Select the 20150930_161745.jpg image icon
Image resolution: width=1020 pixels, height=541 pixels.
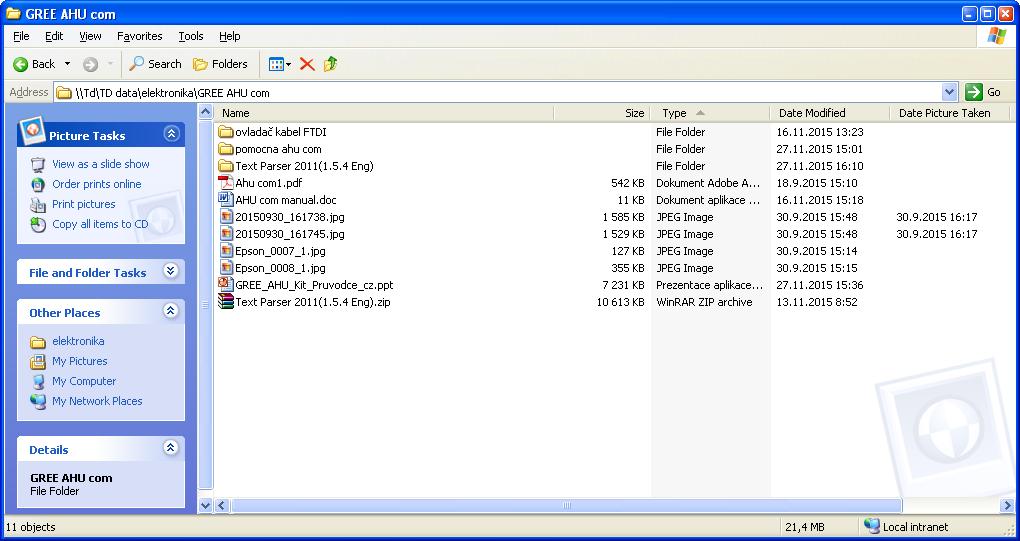[x=226, y=233]
